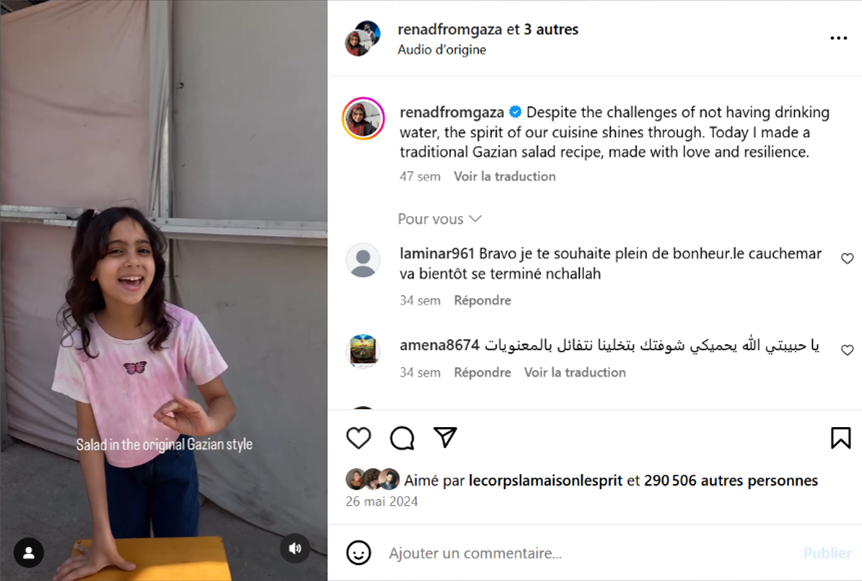The image size is (862, 581).
Task: Like the post with the heart icon
Action: 358,438
